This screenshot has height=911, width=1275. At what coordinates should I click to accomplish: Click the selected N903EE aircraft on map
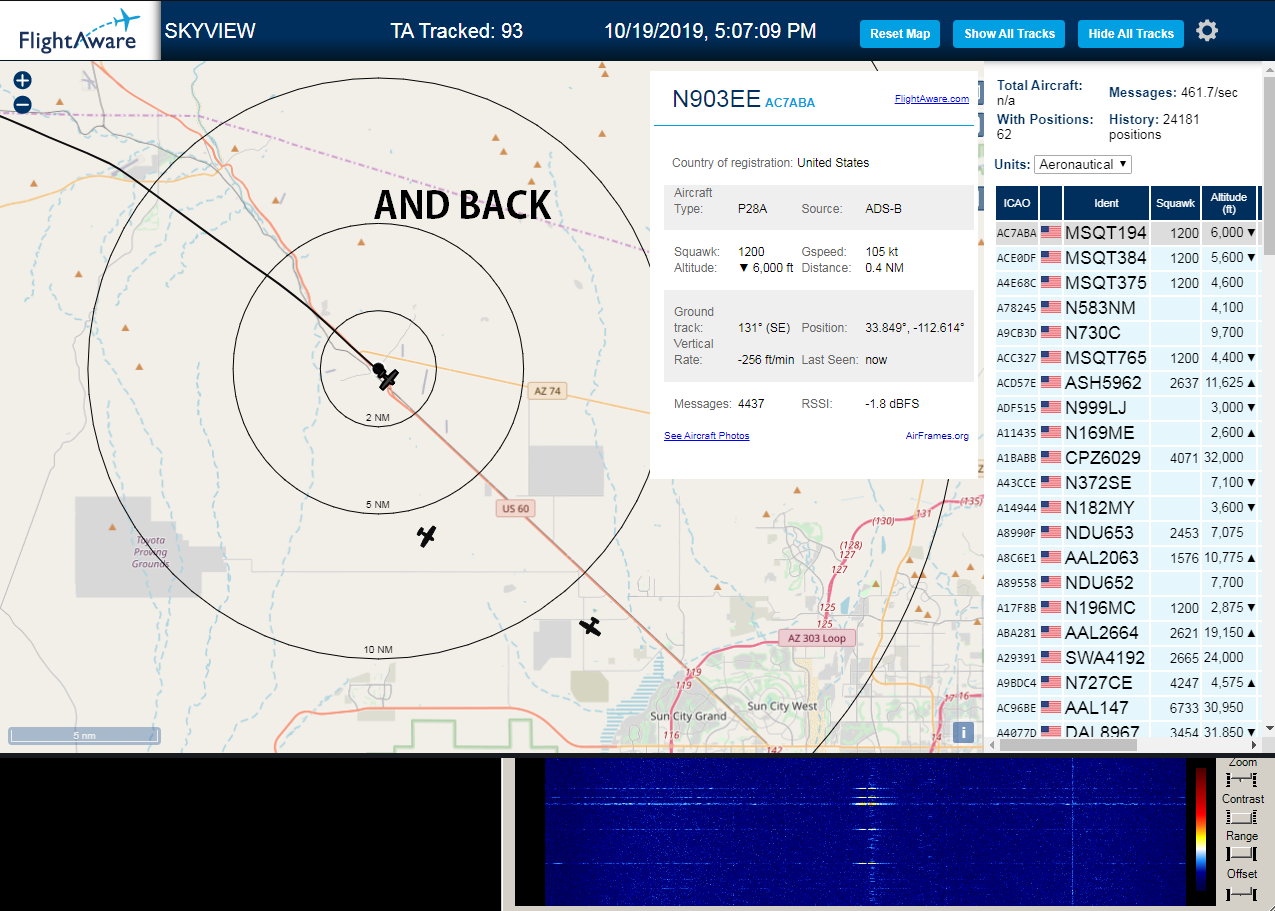click(x=387, y=379)
